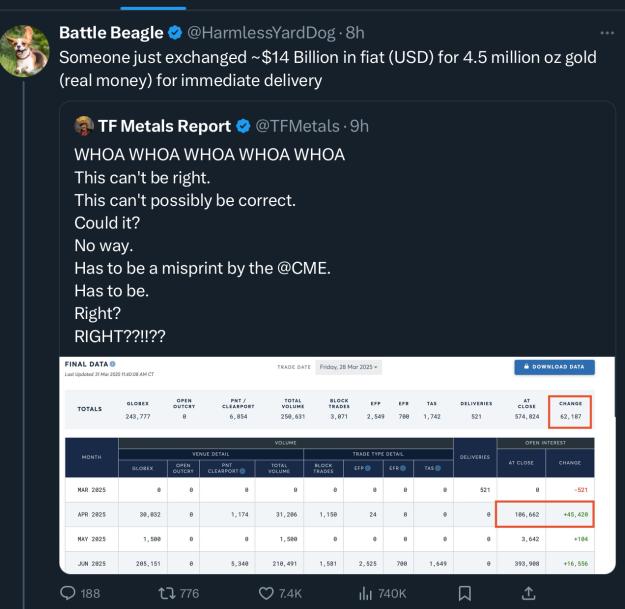The width and height of the screenshot is (625, 609).
Task: Open @HarmlessYardDog handle link
Action: tap(261, 33)
